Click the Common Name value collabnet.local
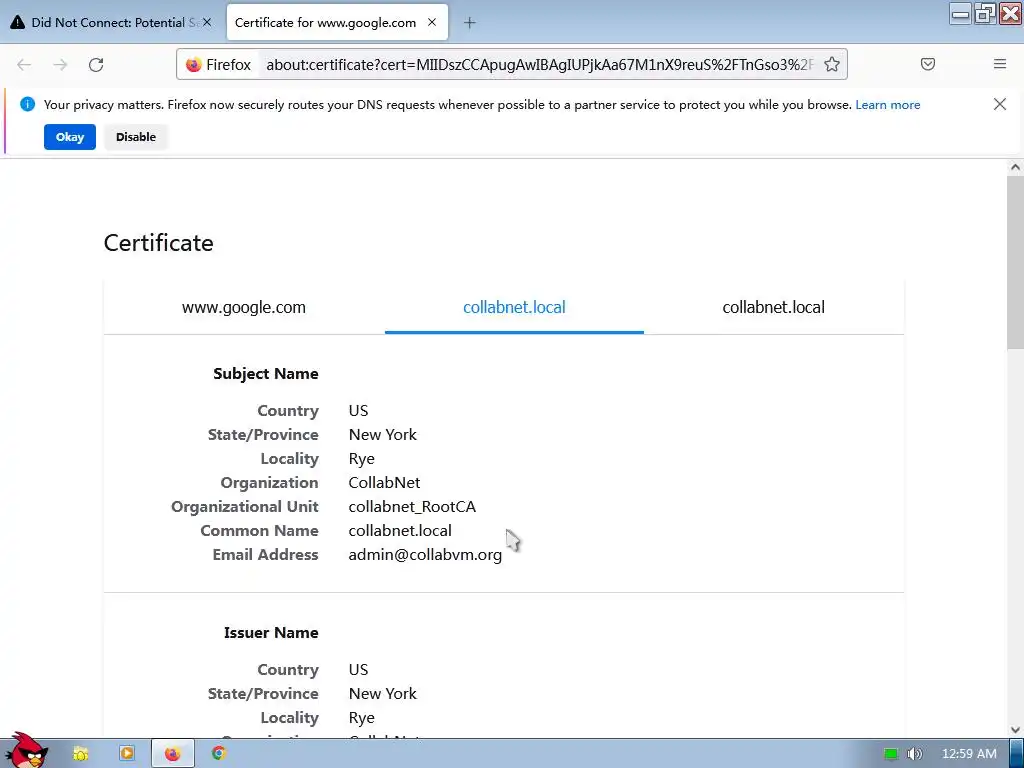The width and height of the screenshot is (1024, 768). coord(400,530)
